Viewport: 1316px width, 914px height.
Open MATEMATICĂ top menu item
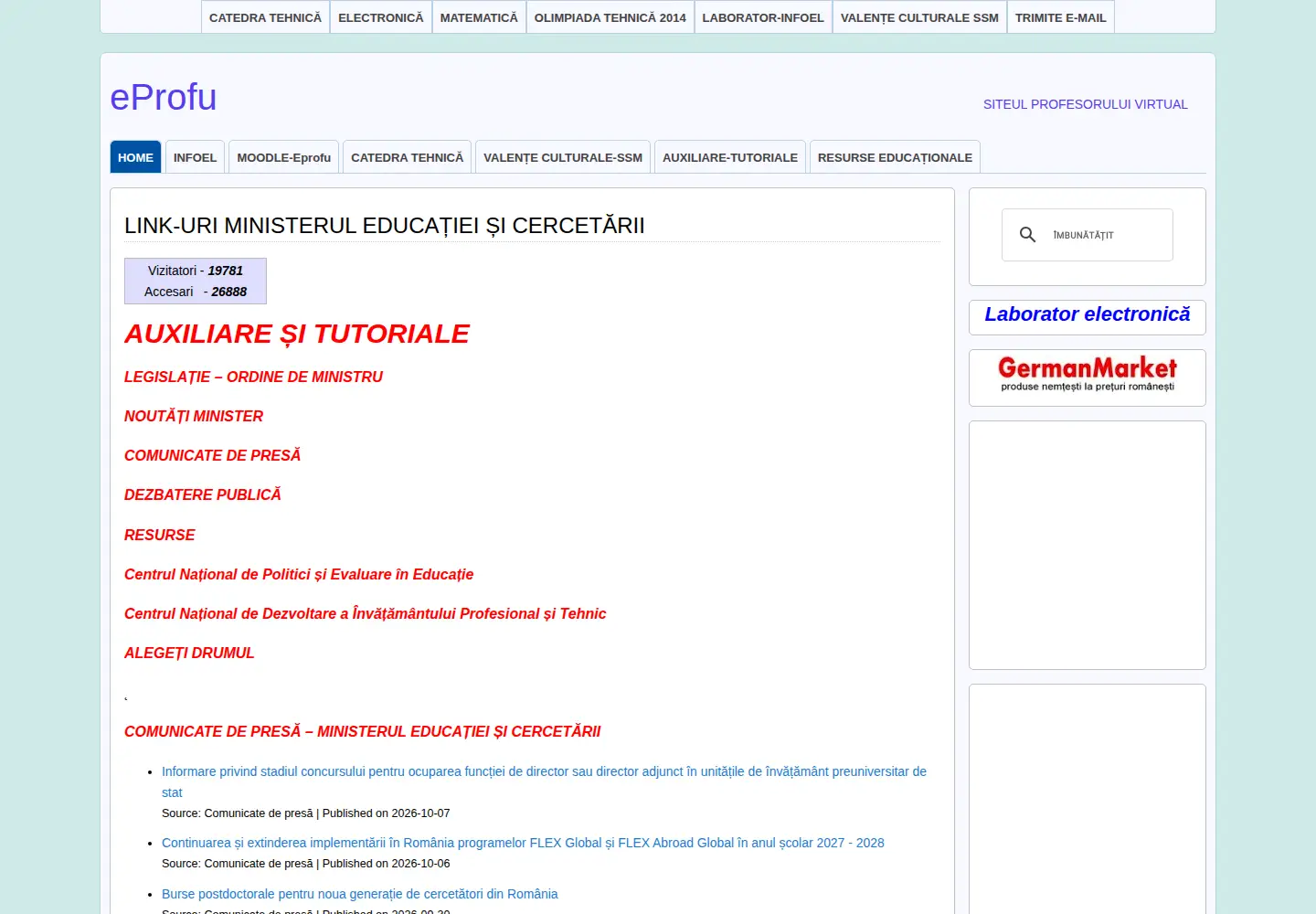coord(479,17)
